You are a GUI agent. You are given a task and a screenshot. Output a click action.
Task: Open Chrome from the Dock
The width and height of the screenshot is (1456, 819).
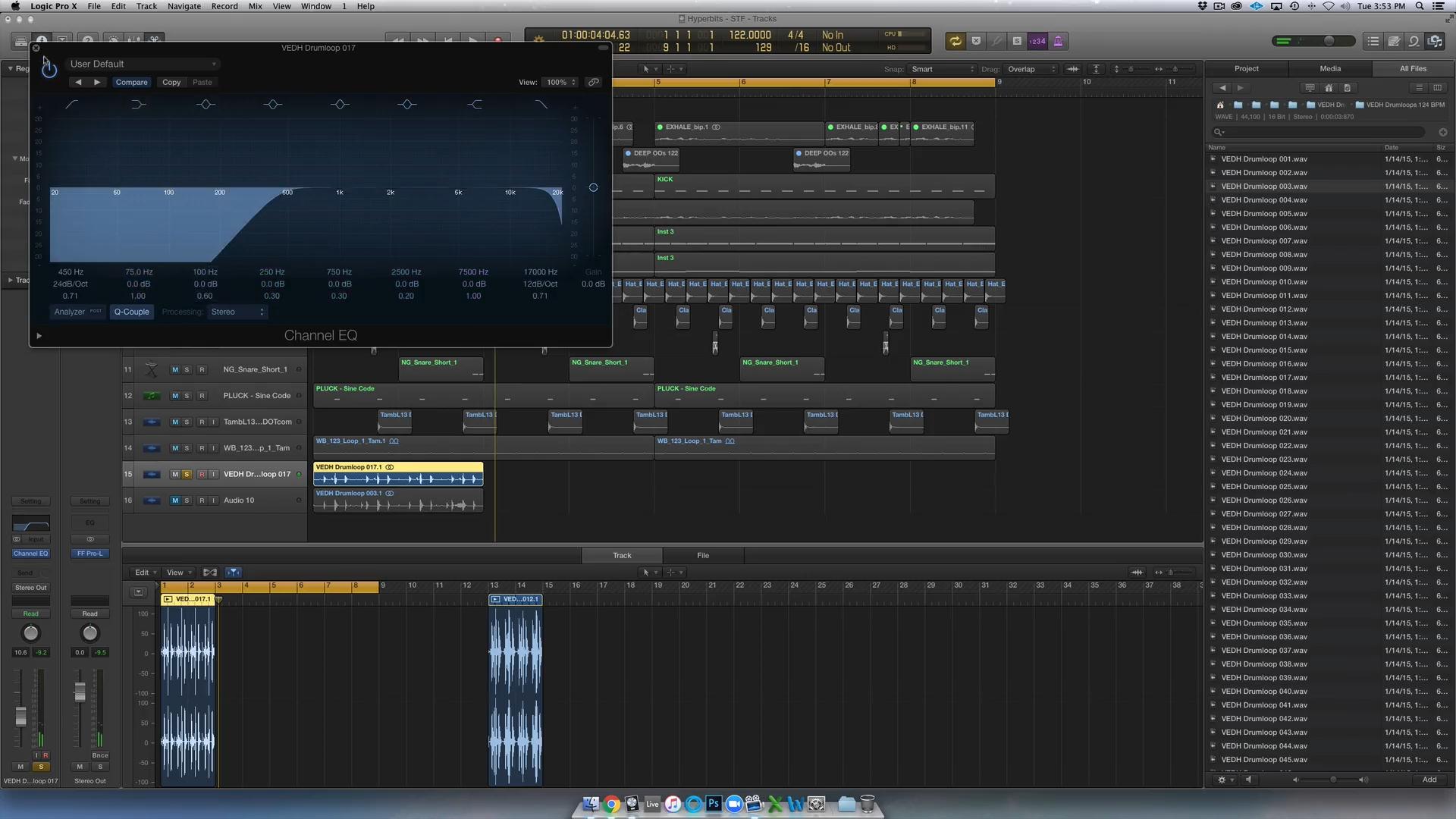pos(611,804)
